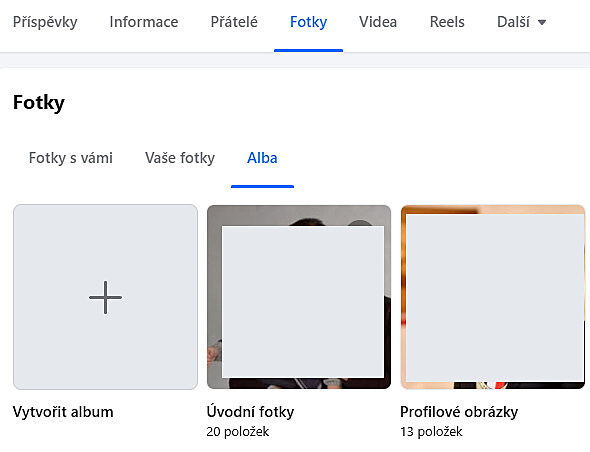590x452 pixels.
Task: Open the Profilové obrázky album thumbnail
Action: [493, 297]
